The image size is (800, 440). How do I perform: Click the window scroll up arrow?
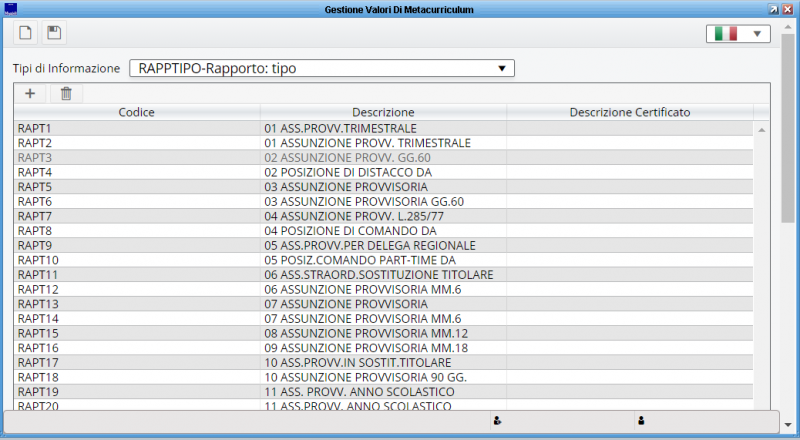point(788,27)
